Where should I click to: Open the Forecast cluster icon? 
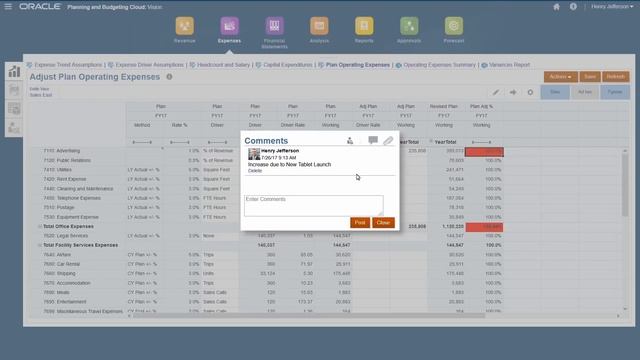(454, 26)
